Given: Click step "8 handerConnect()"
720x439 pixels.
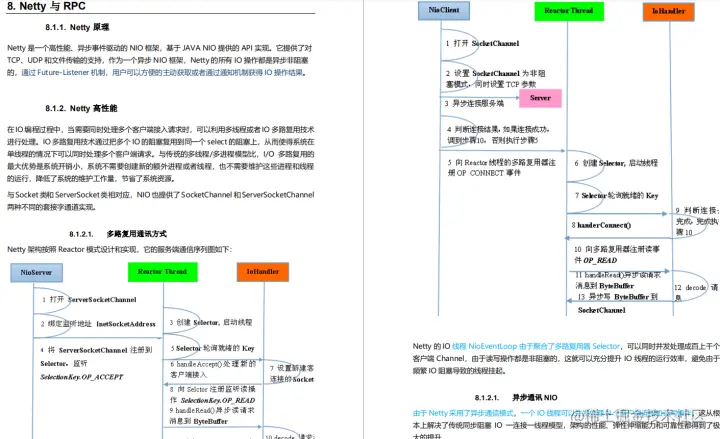Looking at the screenshot, I should 601,225.
